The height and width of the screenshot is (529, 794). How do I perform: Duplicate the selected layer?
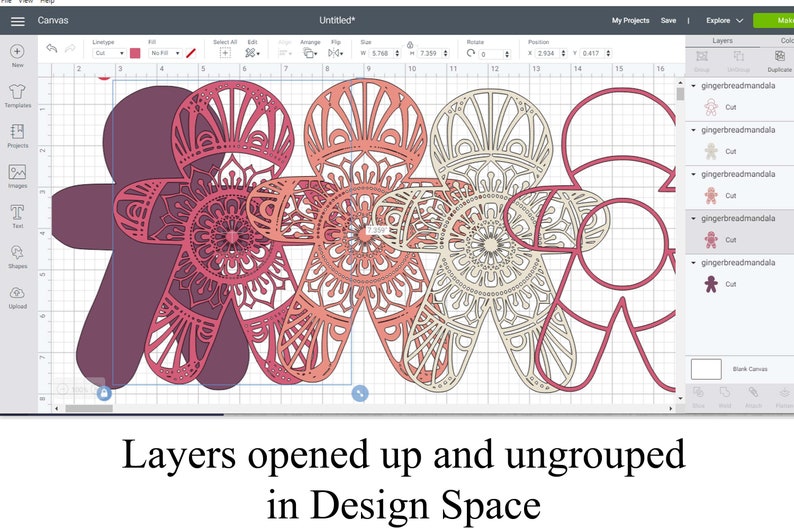click(780, 60)
